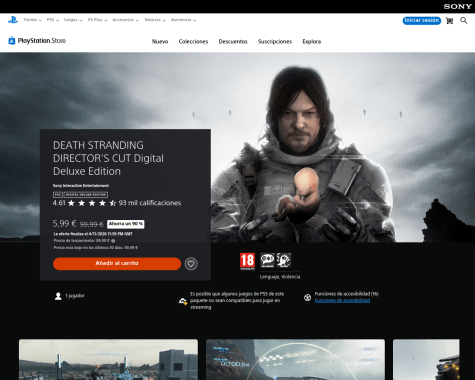
Task: Click the PlayStation logo icon
Action: pyautogui.click(x=13, y=20)
